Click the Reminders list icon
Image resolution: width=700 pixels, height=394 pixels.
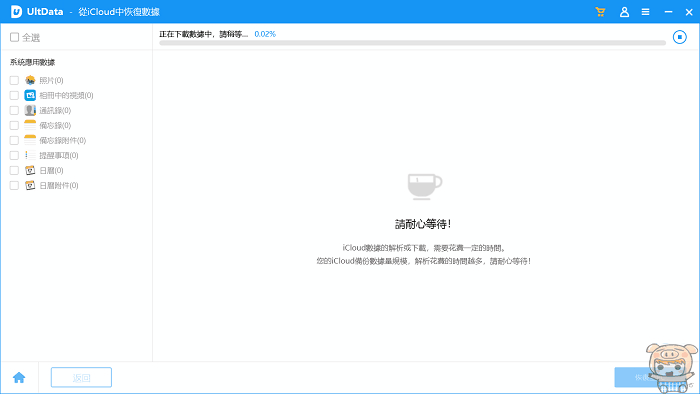(30, 155)
